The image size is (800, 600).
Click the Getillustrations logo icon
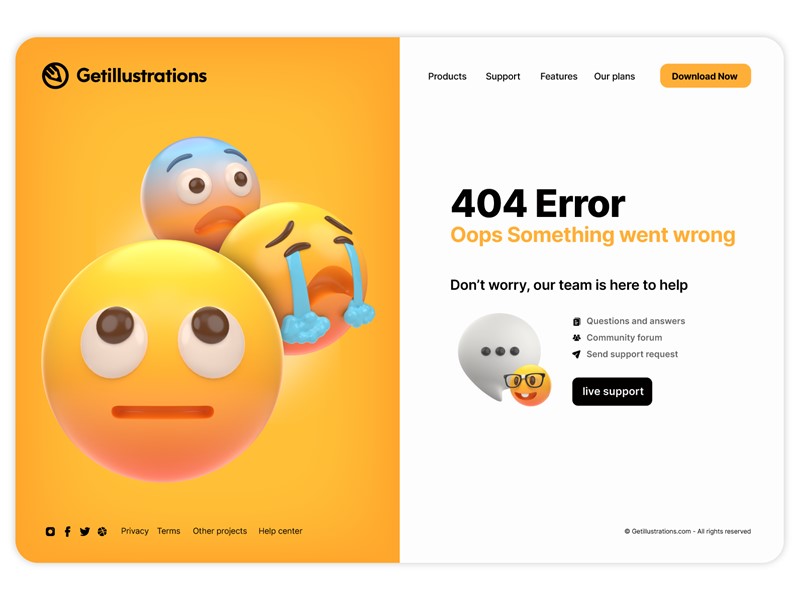pyautogui.click(x=55, y=76)
